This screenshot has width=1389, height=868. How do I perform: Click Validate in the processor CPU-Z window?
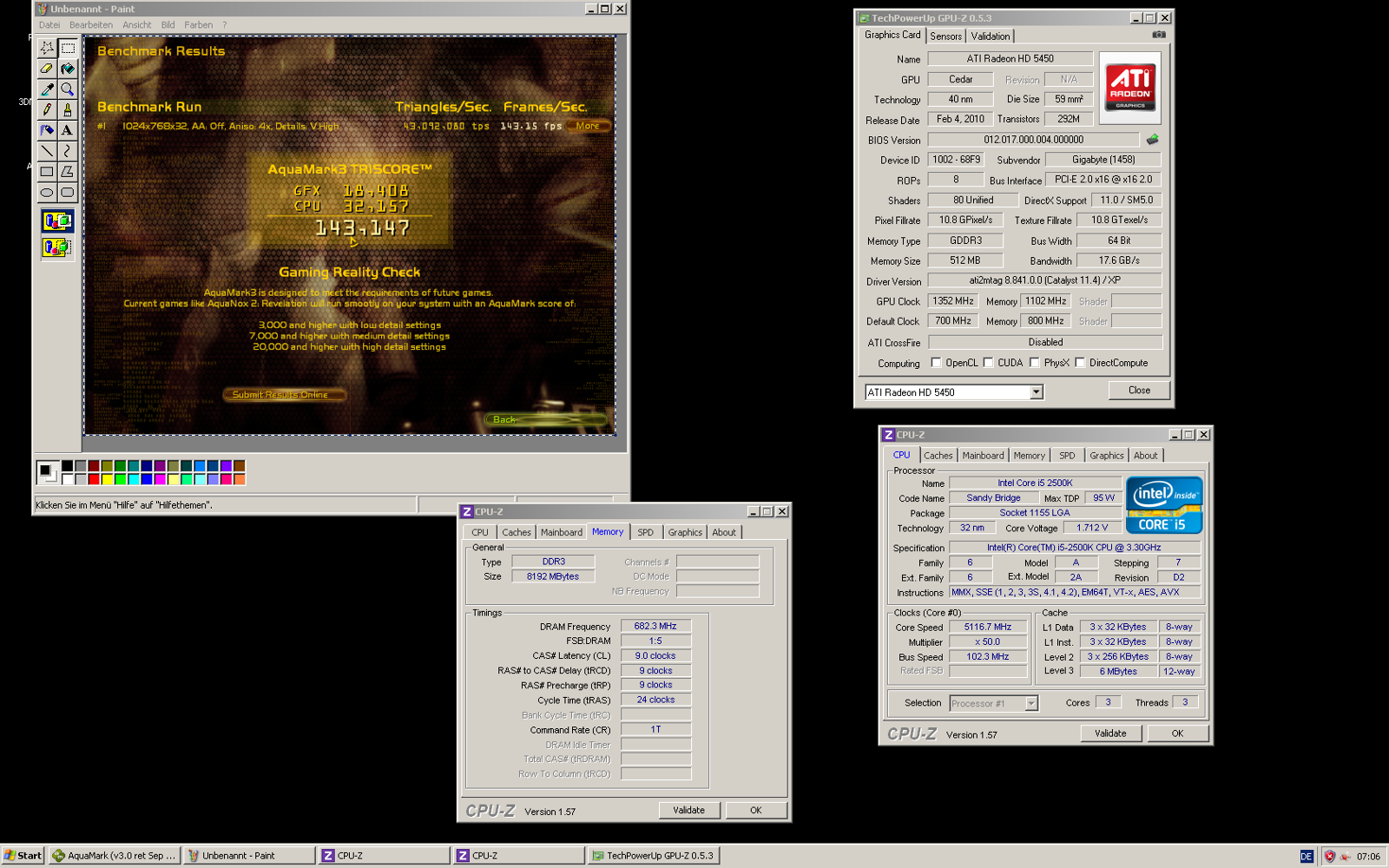[x=1110, y=733]
